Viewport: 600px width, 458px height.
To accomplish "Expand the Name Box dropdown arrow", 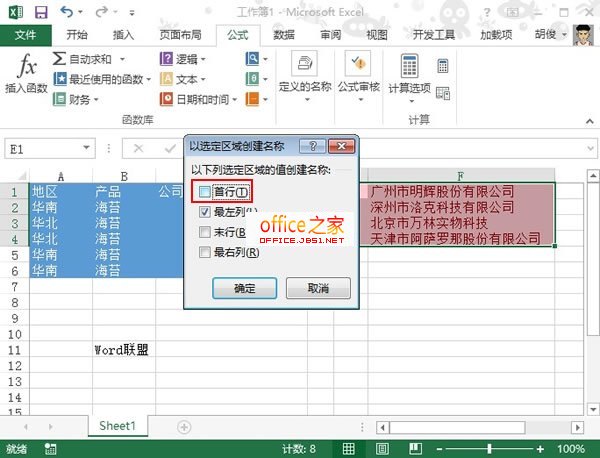I will click(86, 148).
